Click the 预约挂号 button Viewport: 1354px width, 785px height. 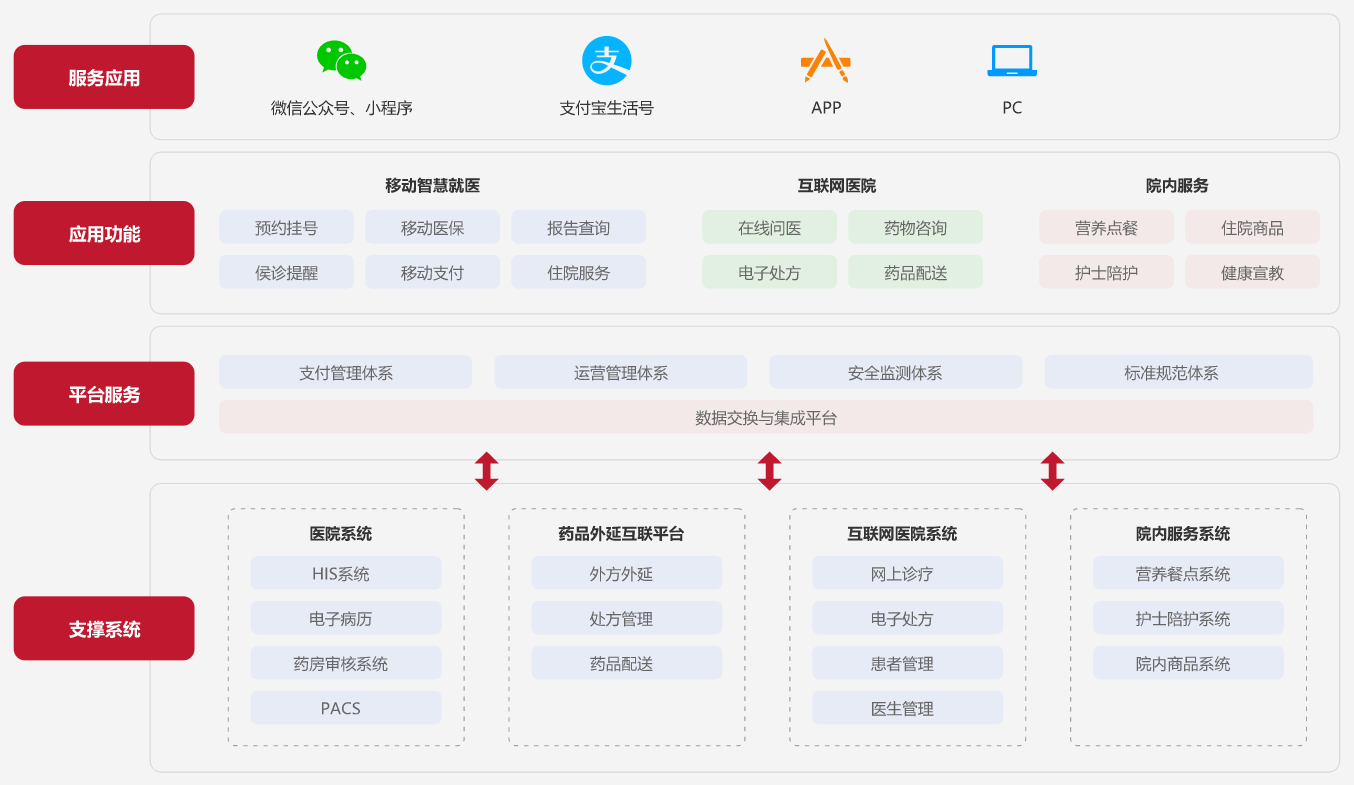286,228
